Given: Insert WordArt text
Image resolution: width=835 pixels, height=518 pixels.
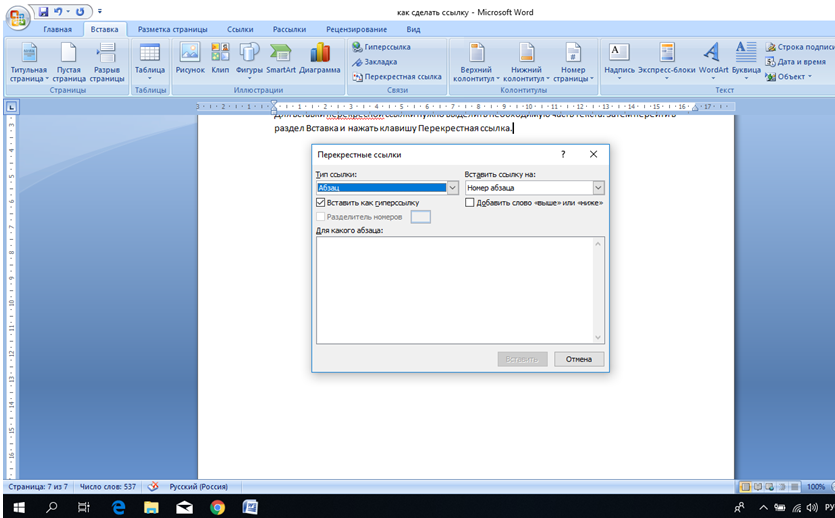Looking at the screenshot, I should point(713,61).
